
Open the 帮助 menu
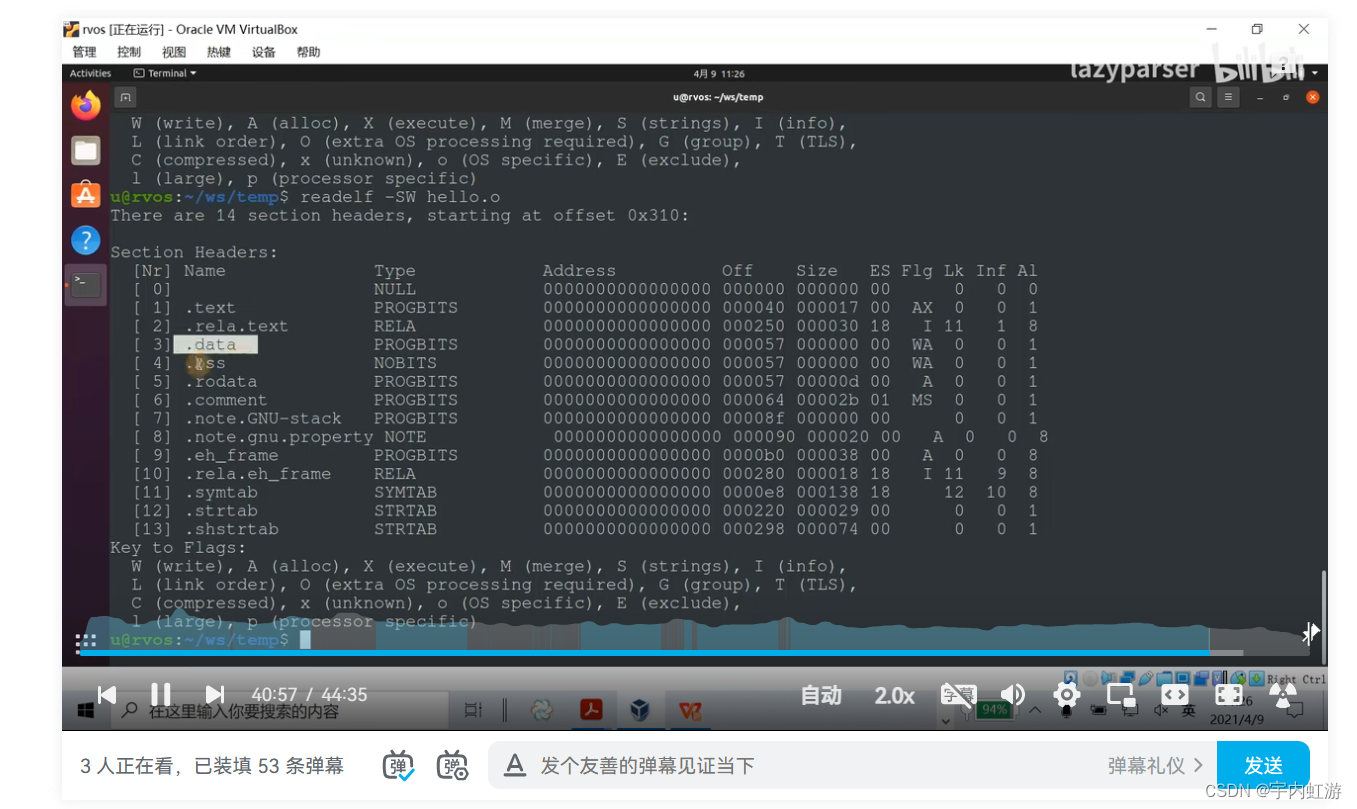tap(309, 52)
